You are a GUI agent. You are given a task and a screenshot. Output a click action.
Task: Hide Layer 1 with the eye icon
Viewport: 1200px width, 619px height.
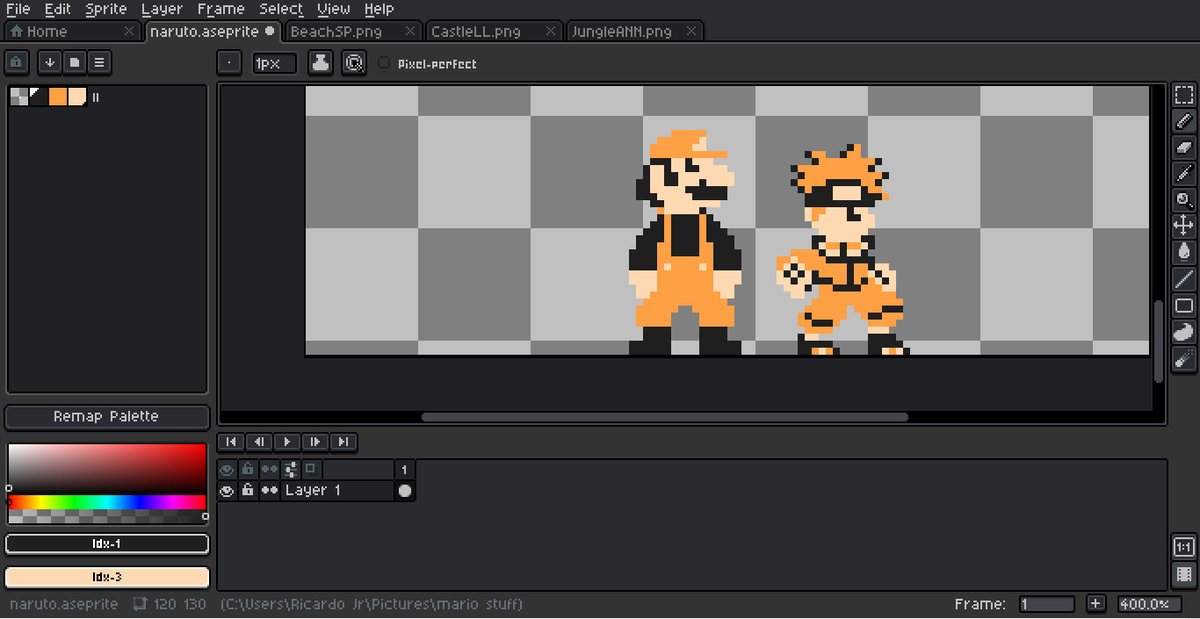(227, 491)
